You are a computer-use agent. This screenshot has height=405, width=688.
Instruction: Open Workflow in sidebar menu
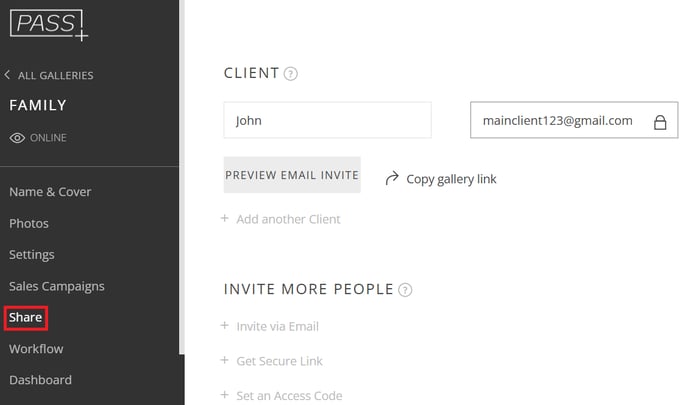click(36, 349)
